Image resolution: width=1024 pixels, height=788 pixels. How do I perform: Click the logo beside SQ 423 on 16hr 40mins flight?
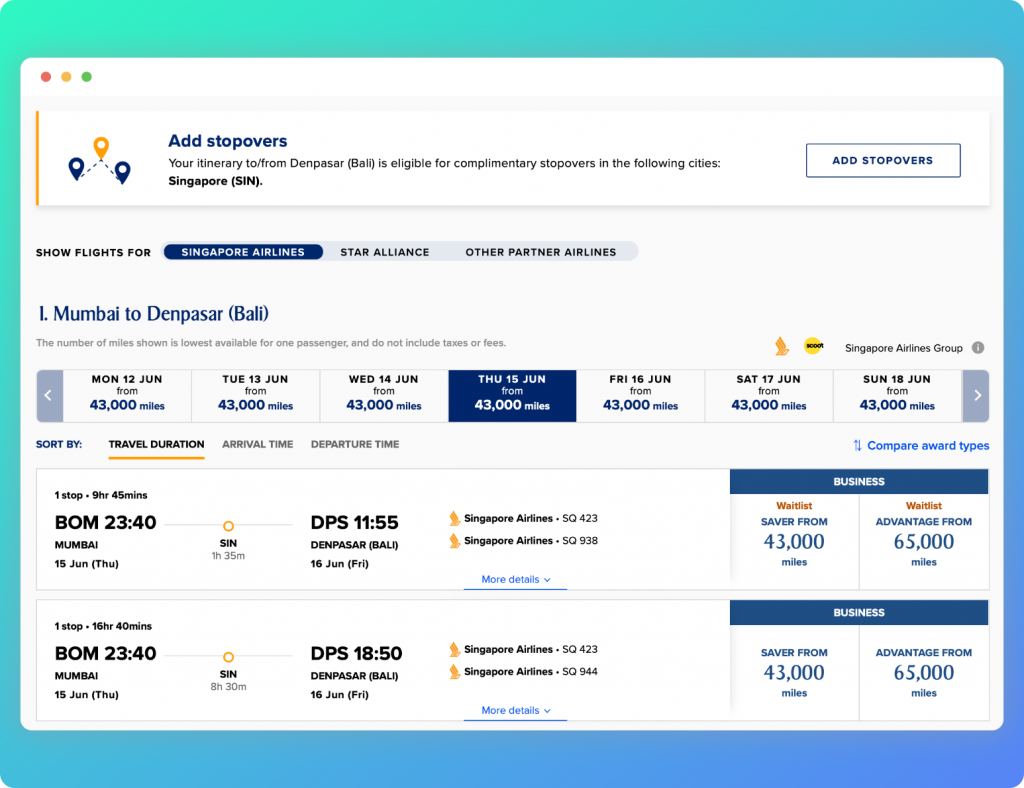pos(455,649)
